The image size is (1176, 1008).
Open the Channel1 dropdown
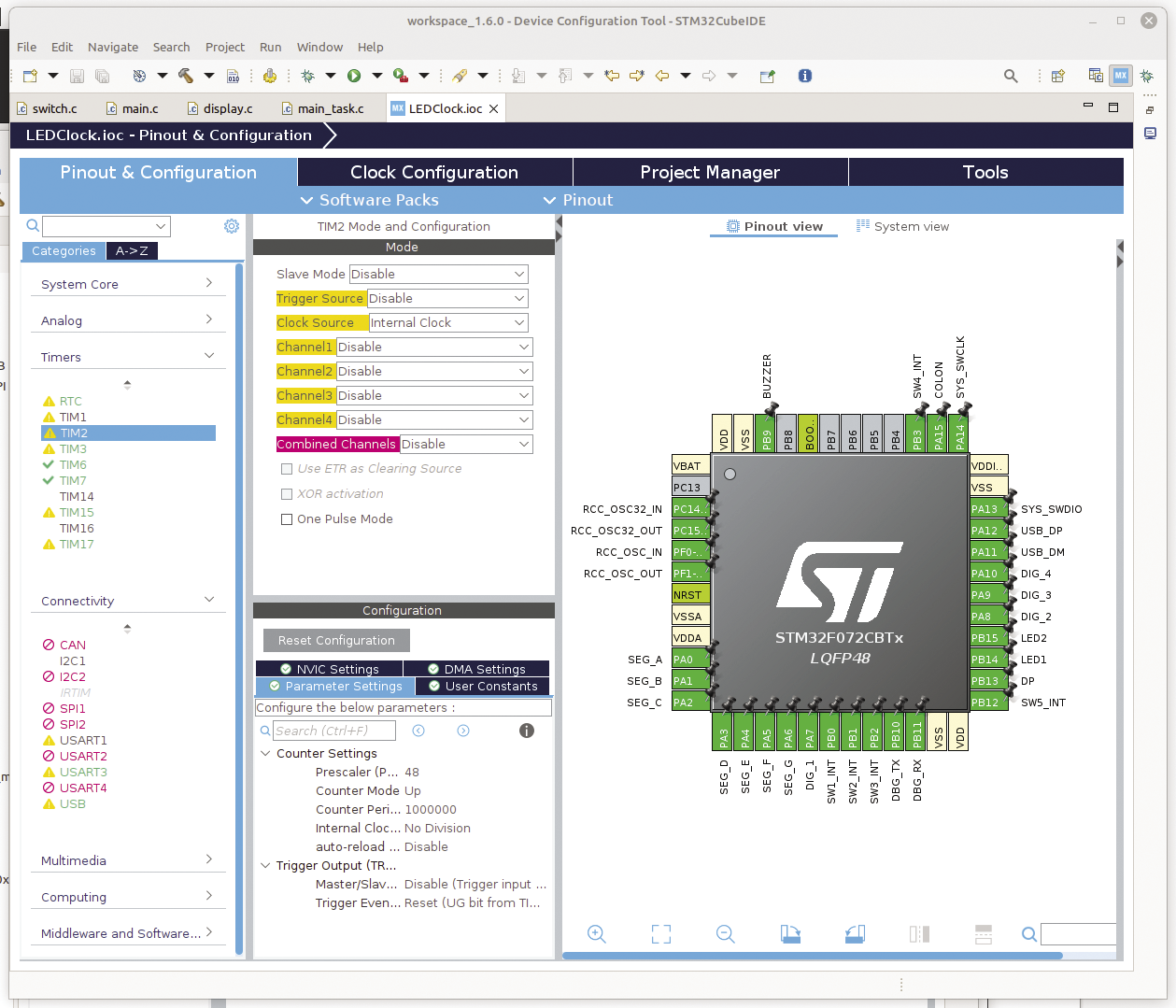pos(434,347)
